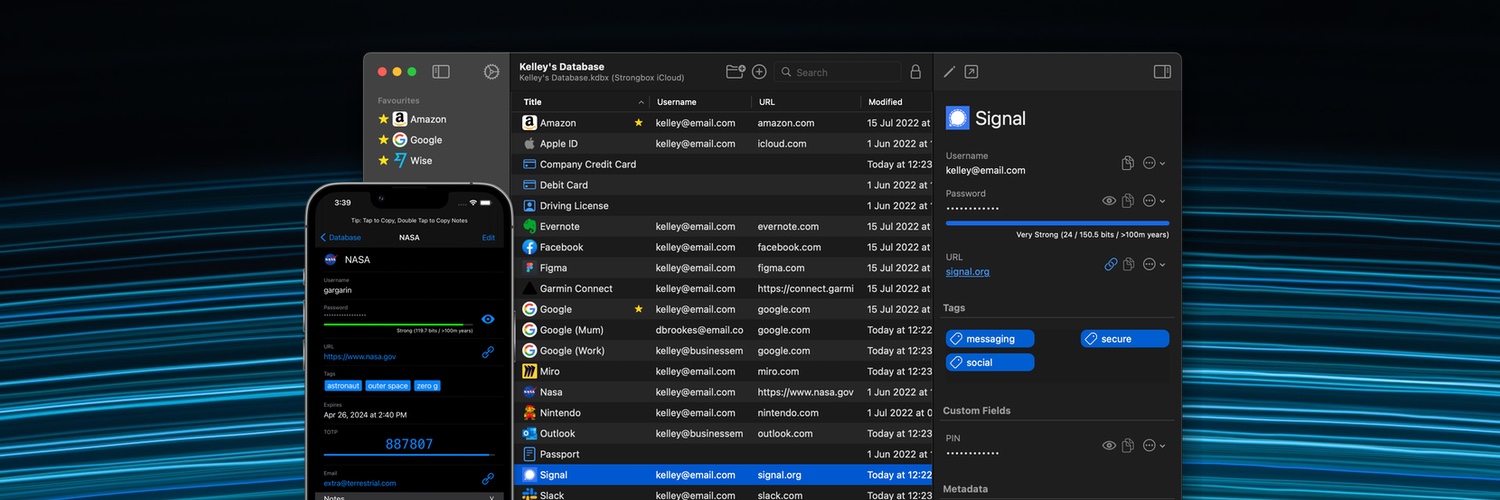The image size is (1500, 500).
Task: Focus the Search field
Action: tap(837, 72)
